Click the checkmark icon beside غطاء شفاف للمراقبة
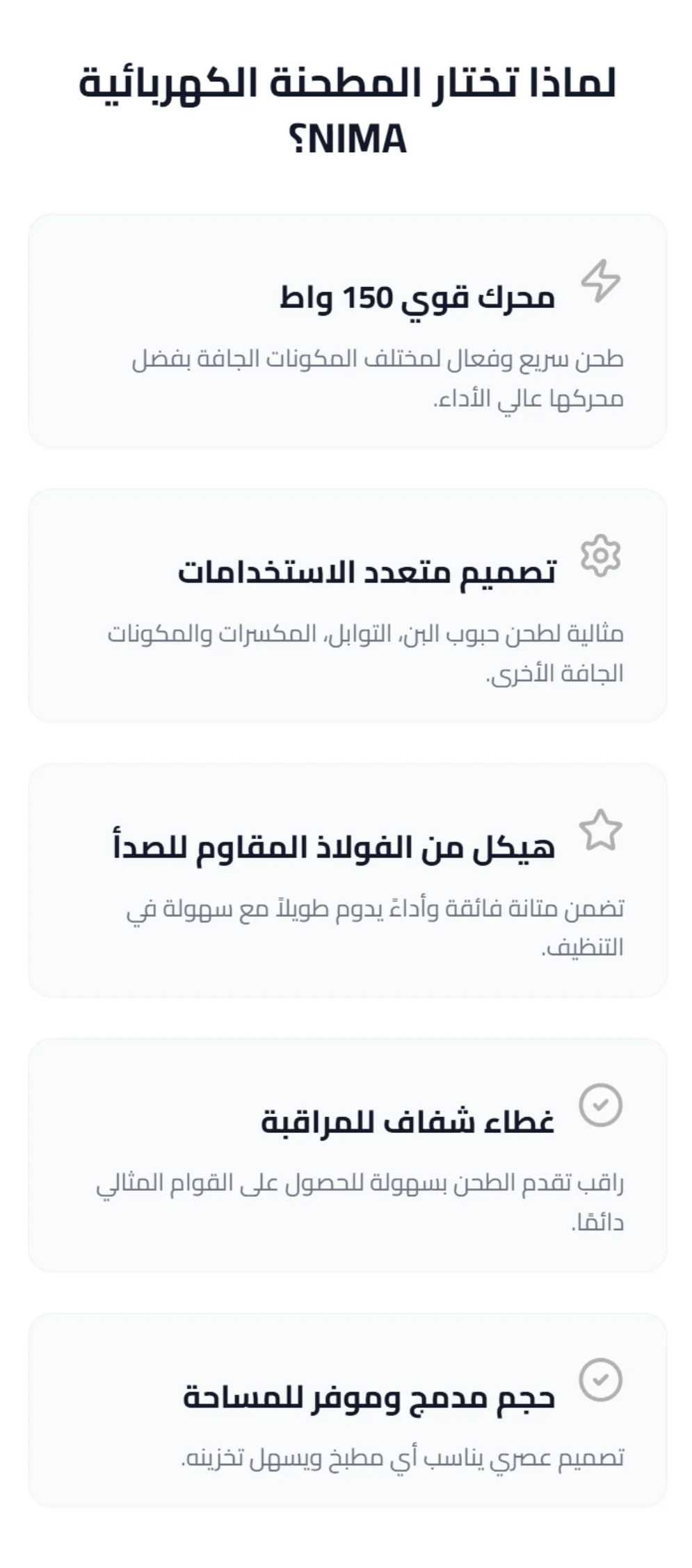Viewport: 692px width, 1568px height. (x=600, y=1104)
